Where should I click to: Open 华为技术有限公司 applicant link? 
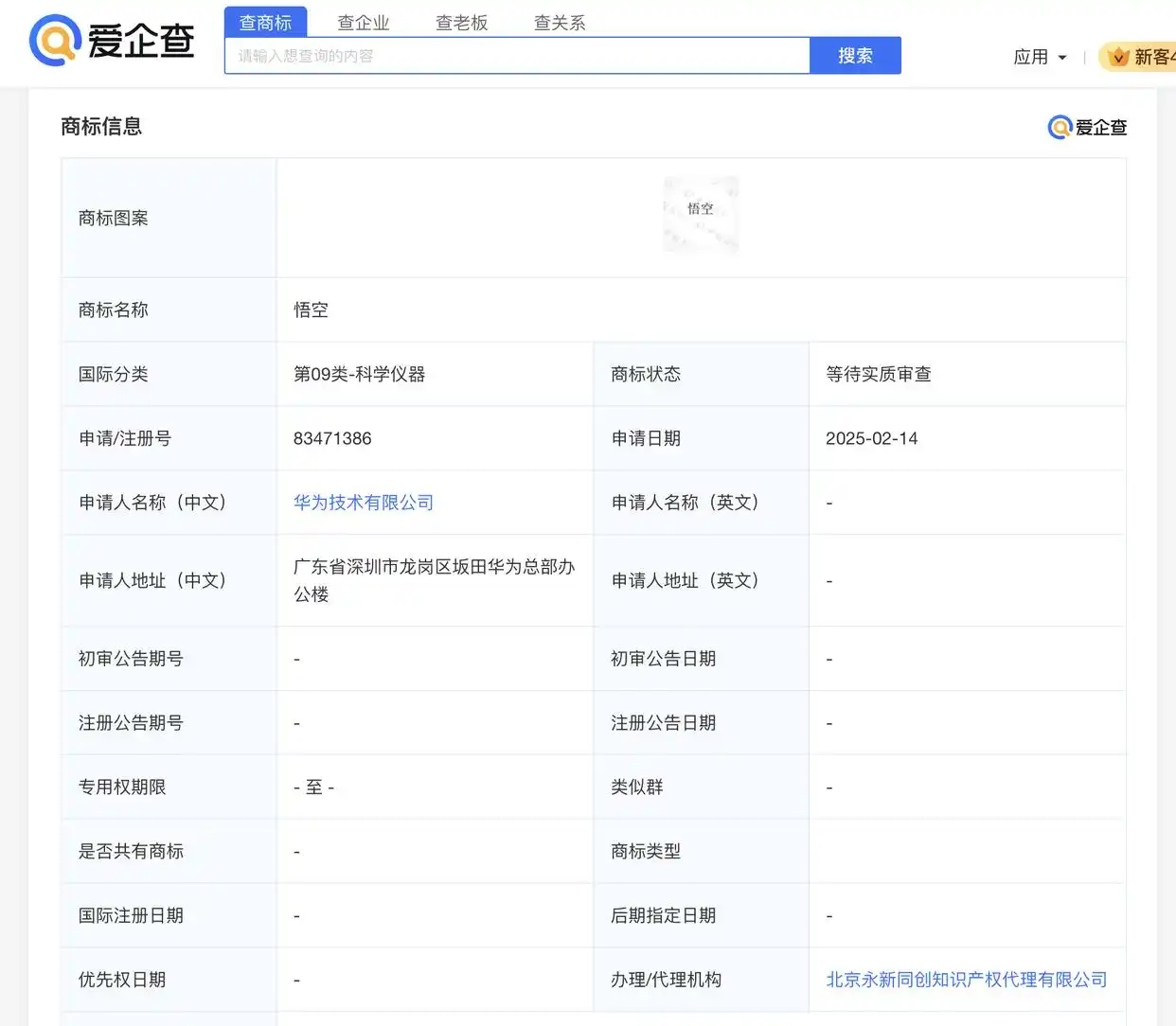364,503
